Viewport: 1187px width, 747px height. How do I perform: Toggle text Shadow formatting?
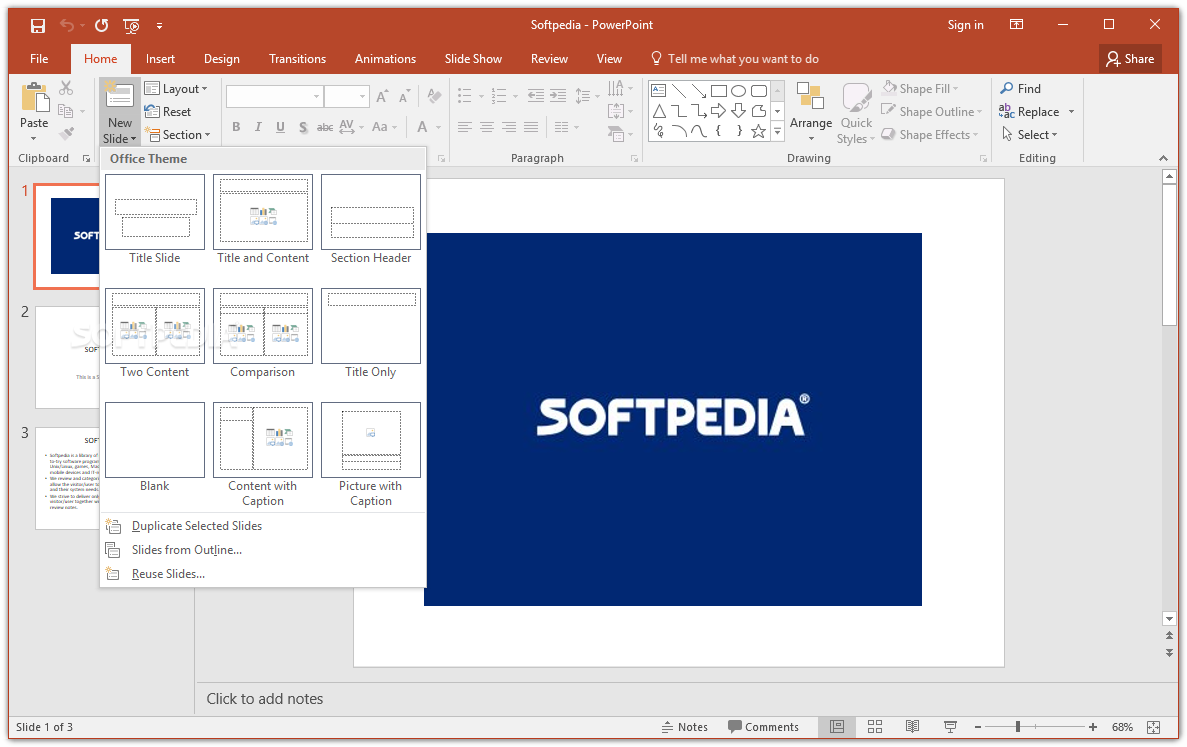pos(303,127)
